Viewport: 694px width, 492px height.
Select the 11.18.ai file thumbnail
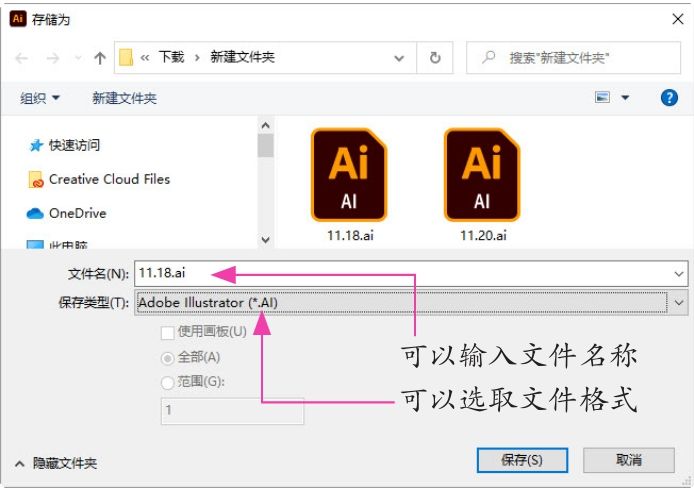tap(349, 175)
